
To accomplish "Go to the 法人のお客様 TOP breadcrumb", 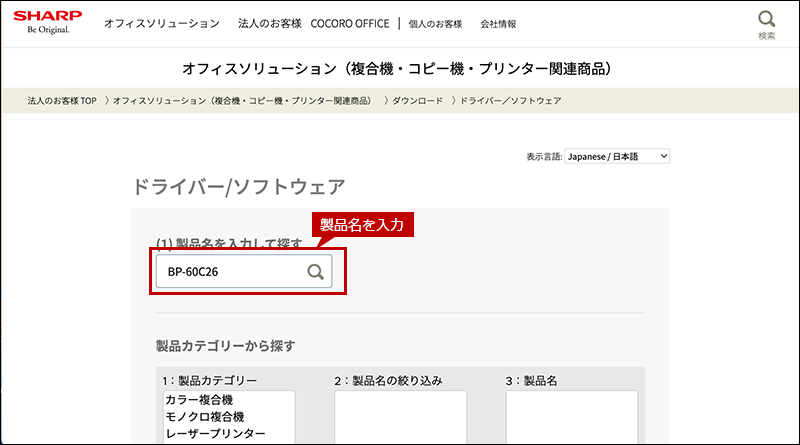I will 62,101.
